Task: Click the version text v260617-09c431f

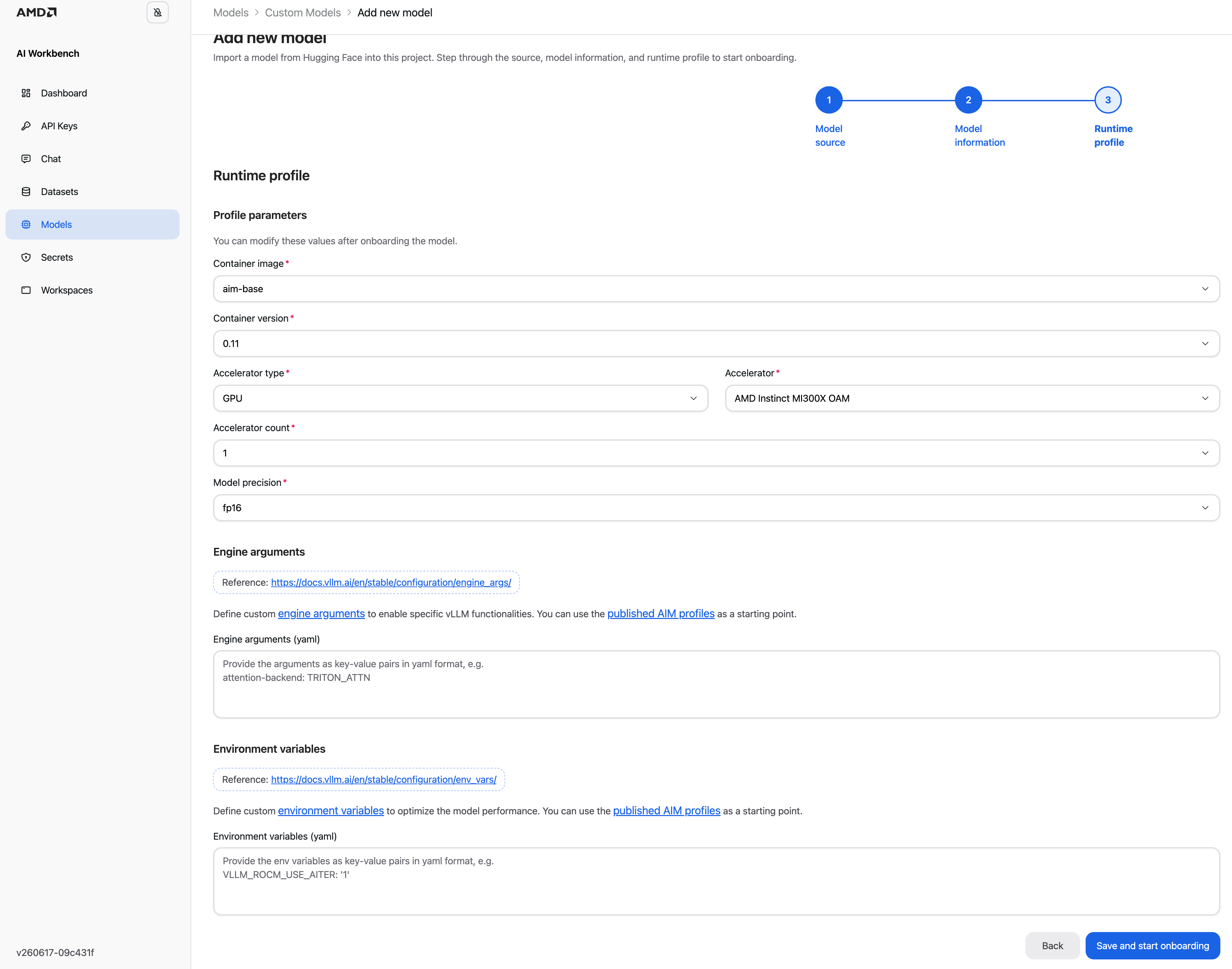Action: coord(55,953)
